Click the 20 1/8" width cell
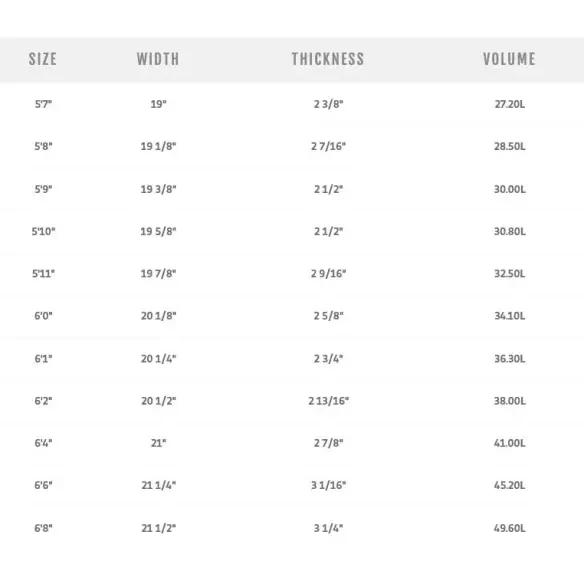 158,316
